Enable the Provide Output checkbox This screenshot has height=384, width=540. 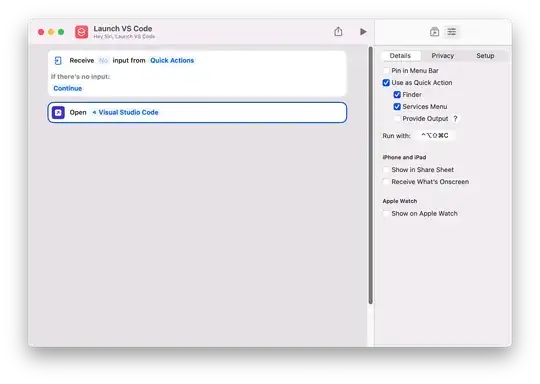pos(397,118)
